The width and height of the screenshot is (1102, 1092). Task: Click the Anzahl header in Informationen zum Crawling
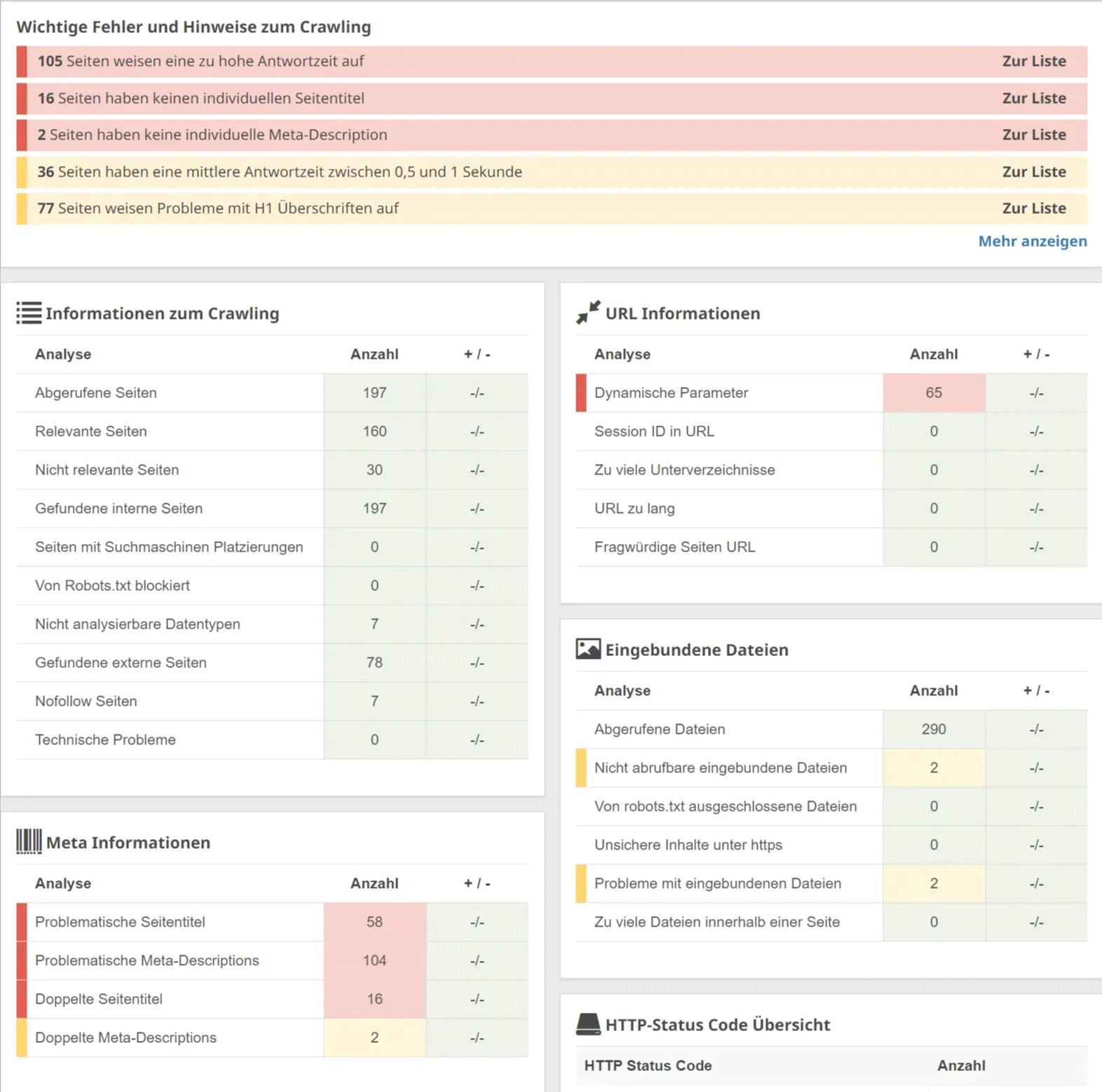tap(374, 354)
